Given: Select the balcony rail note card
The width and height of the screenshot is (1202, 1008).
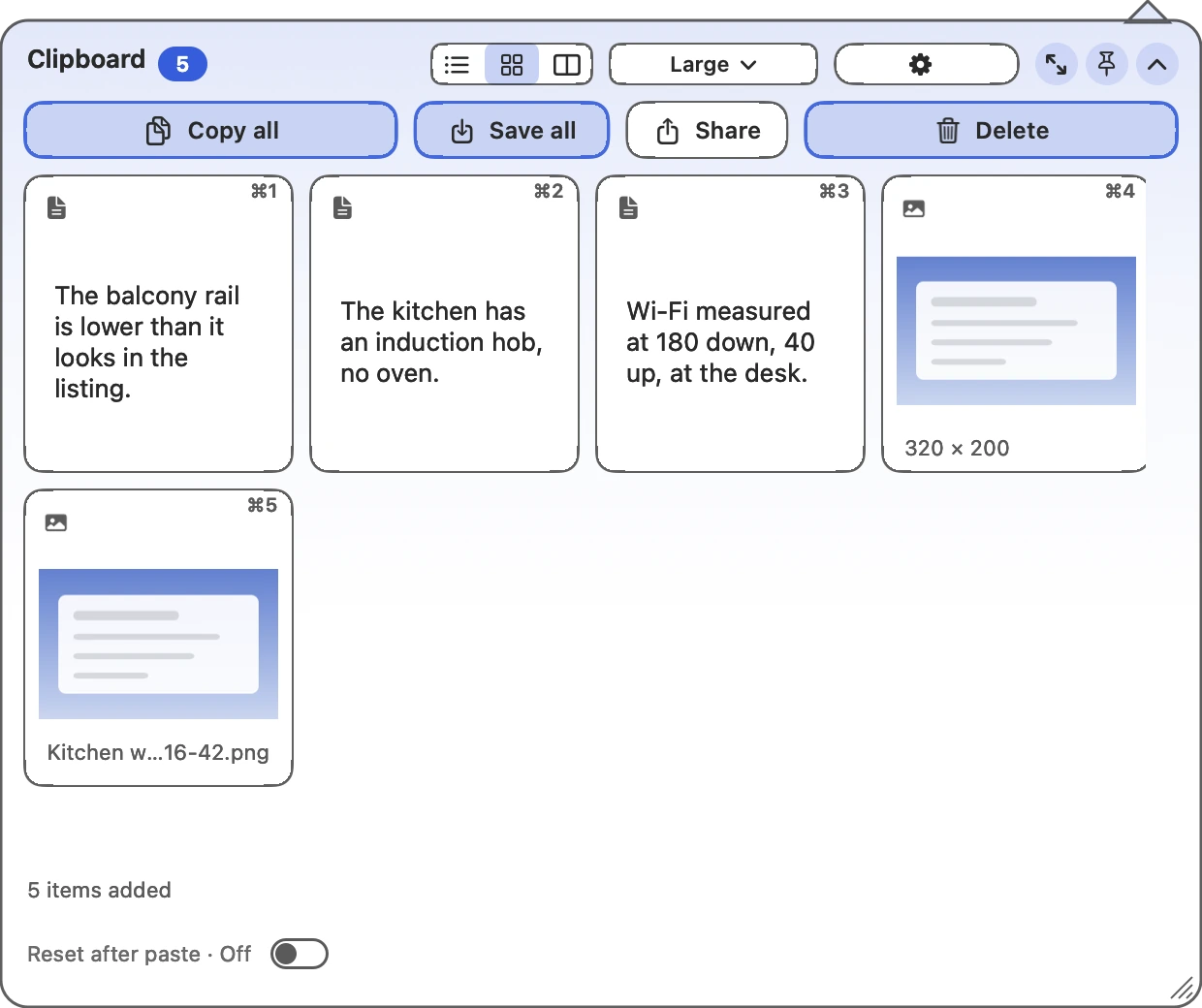Looking at the screenshot, I should click(x=159, y=324).
